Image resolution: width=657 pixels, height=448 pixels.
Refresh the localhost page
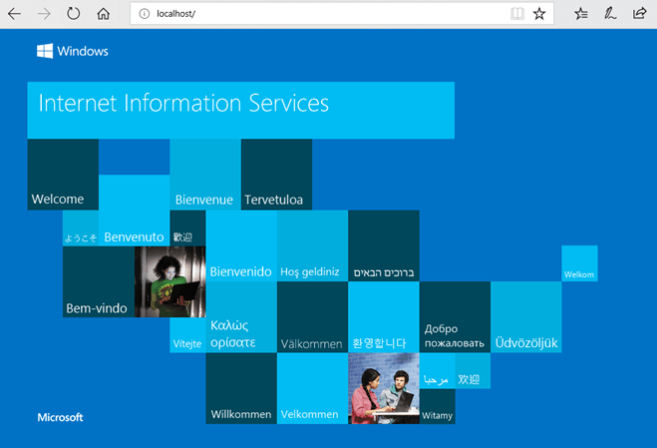[x=73, y=13]
